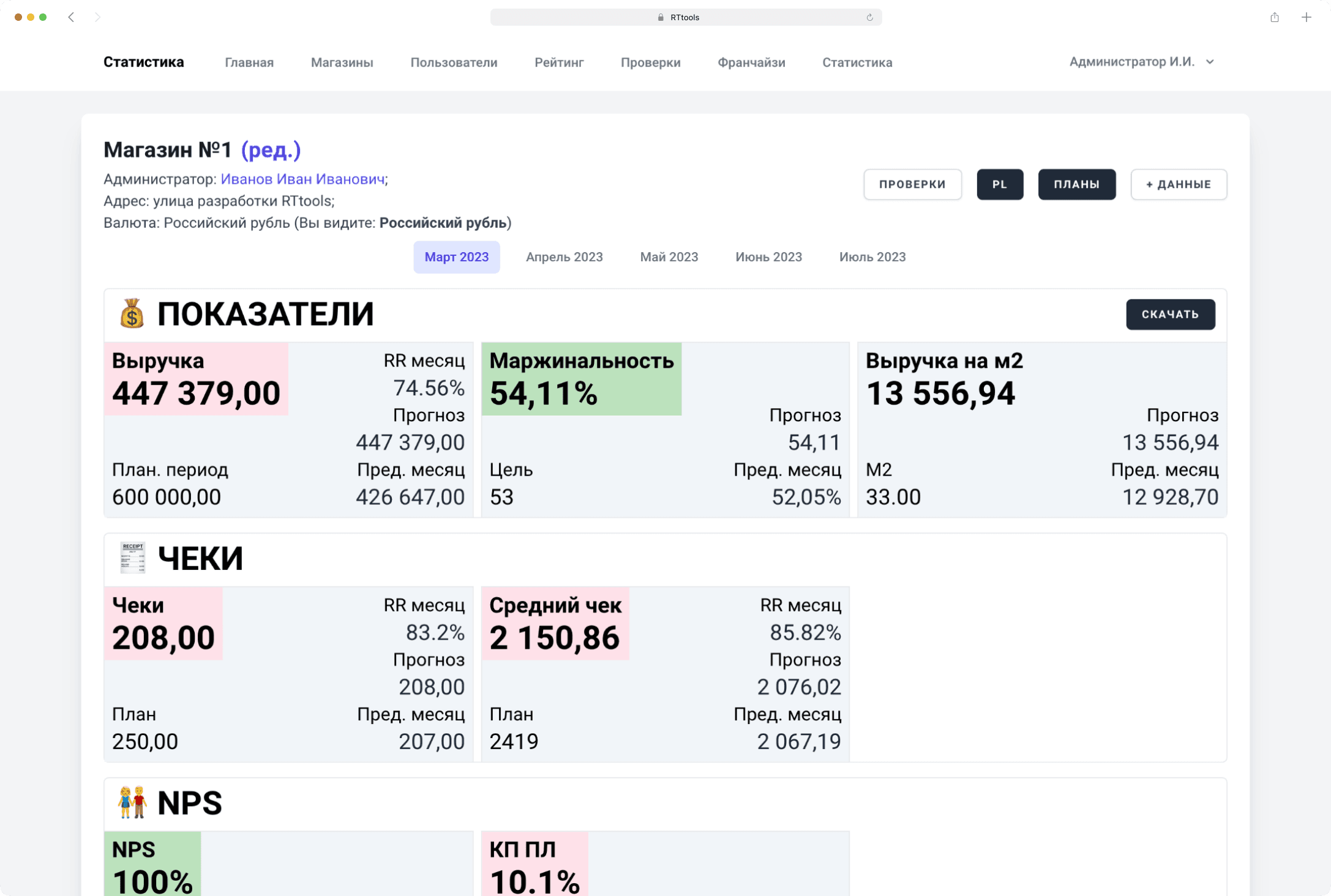This screenshot has width=1331, height=896.
Task: Click the Адрес: улица разработки RTtools line
Action: tap(219, 201)
